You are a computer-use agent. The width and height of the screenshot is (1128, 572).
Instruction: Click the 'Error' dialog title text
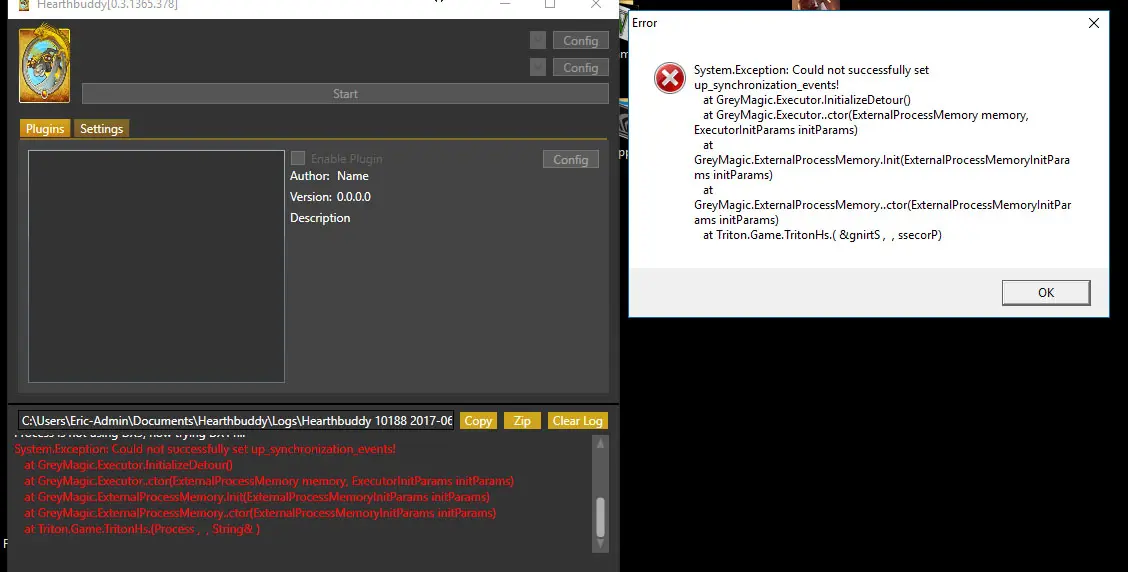pos(645,23)
